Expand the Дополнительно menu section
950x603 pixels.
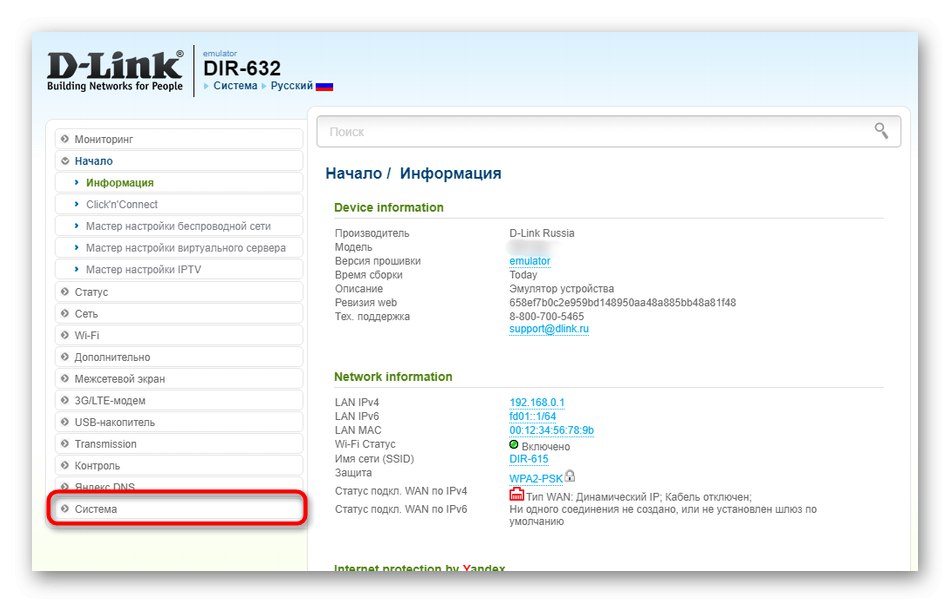[179, 357]
